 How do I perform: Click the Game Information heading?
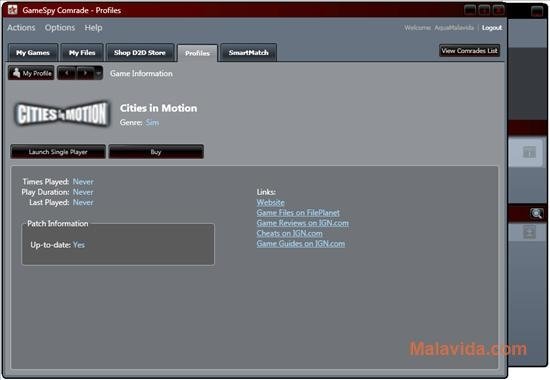point(141,73)
